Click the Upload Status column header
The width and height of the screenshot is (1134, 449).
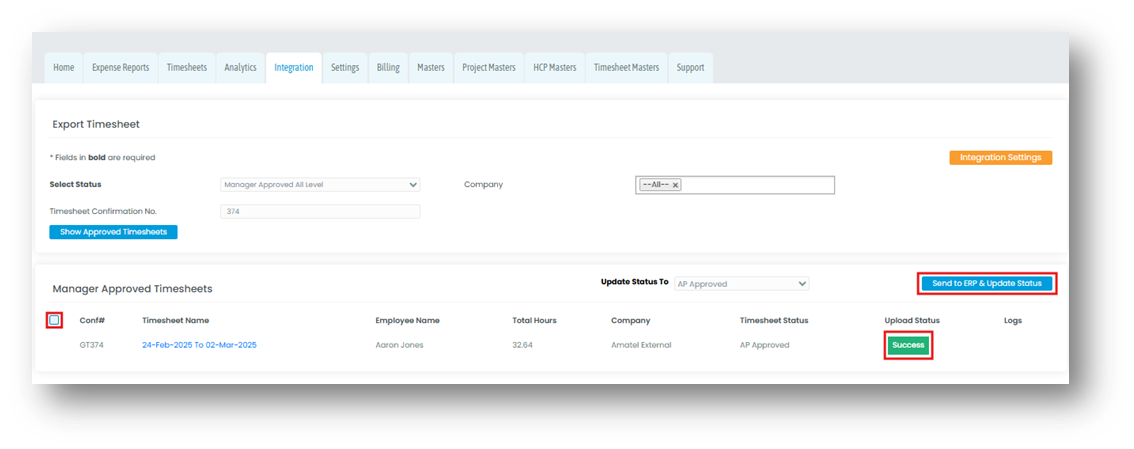tap(912, 320)
